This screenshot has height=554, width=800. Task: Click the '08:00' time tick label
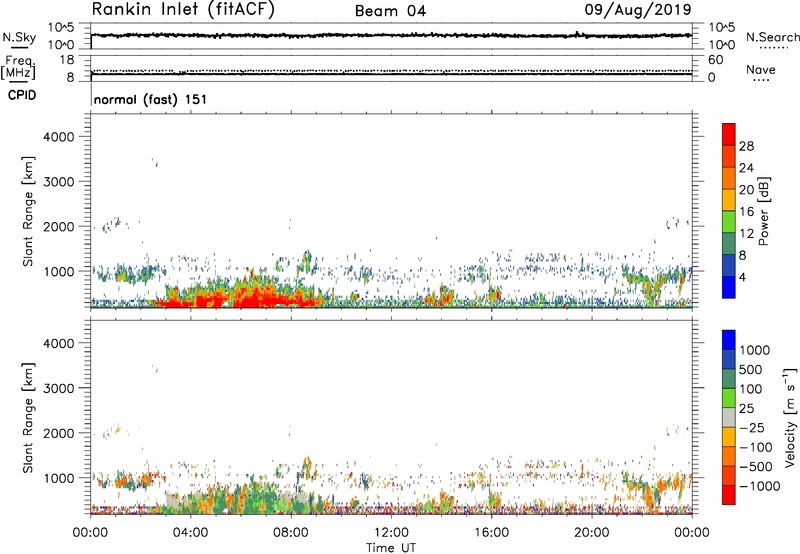point(291,533)
